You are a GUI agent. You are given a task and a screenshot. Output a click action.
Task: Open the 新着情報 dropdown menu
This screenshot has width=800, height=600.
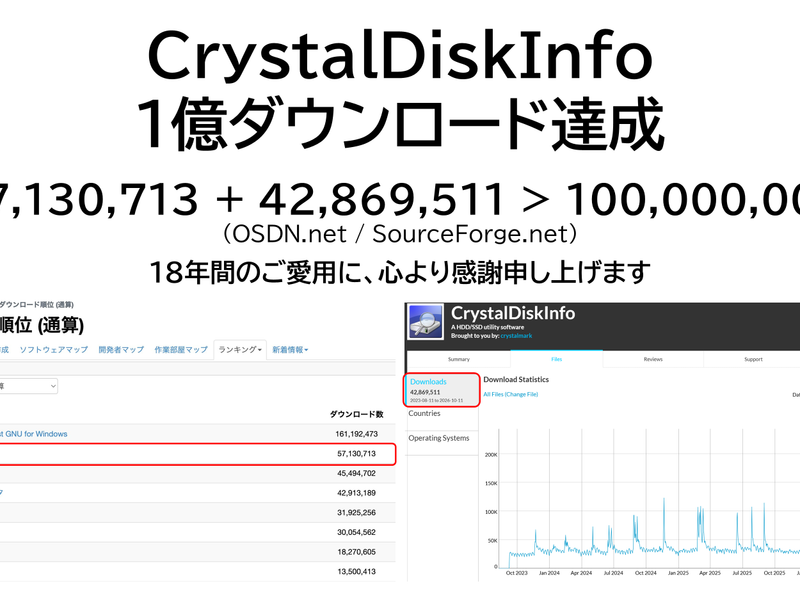click(x=290, y=349)
